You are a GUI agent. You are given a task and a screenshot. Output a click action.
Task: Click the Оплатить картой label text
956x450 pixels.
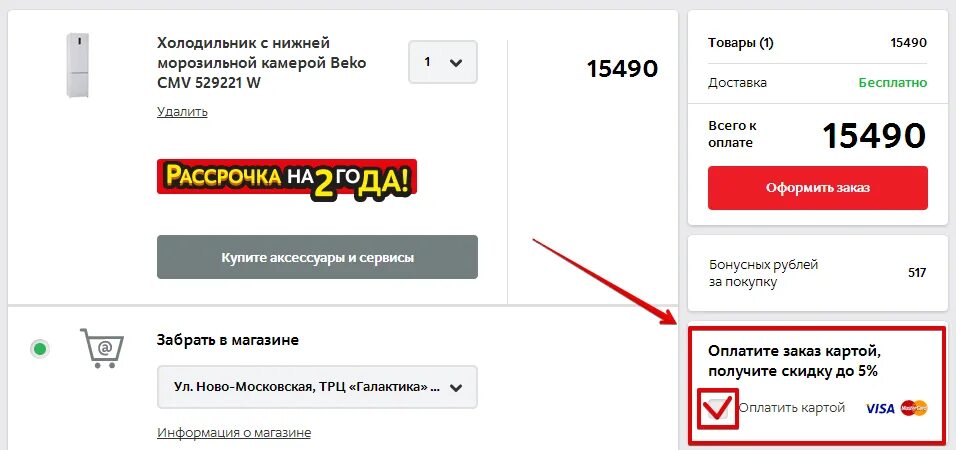coord(791,407)
